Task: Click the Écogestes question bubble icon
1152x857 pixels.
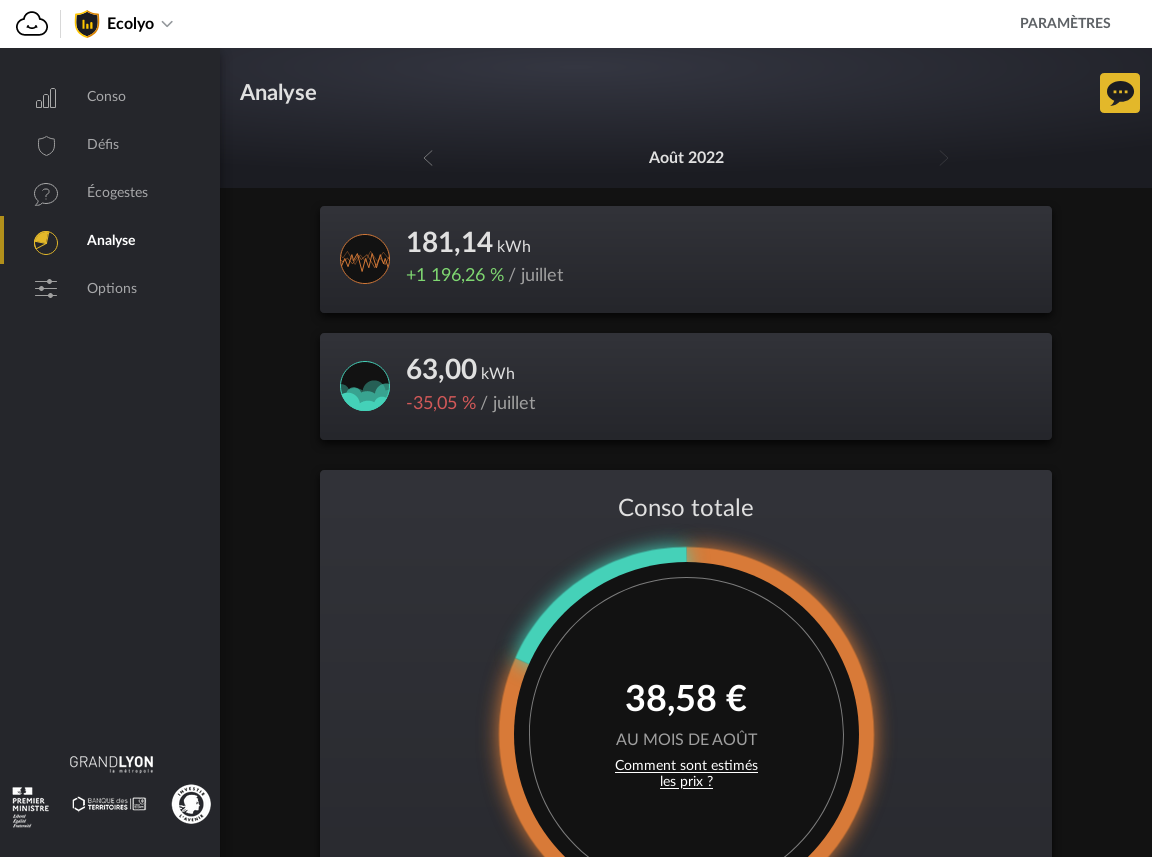Action: coord(46,194)
